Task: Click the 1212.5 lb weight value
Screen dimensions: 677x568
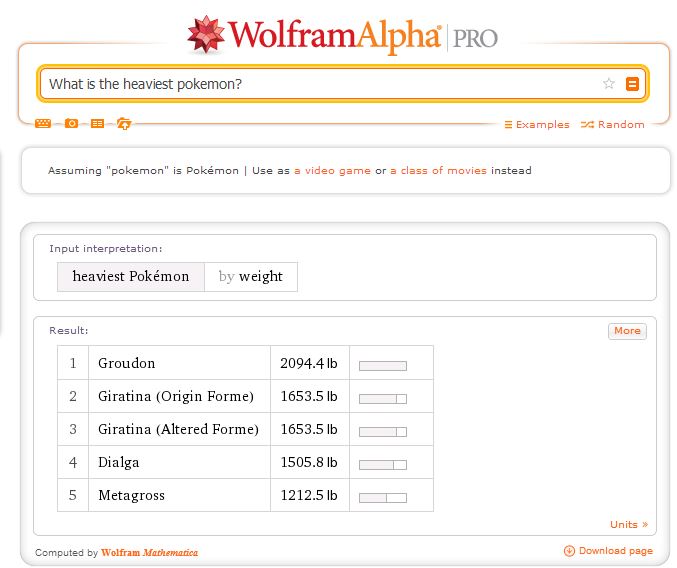Action: click(309, 495)
